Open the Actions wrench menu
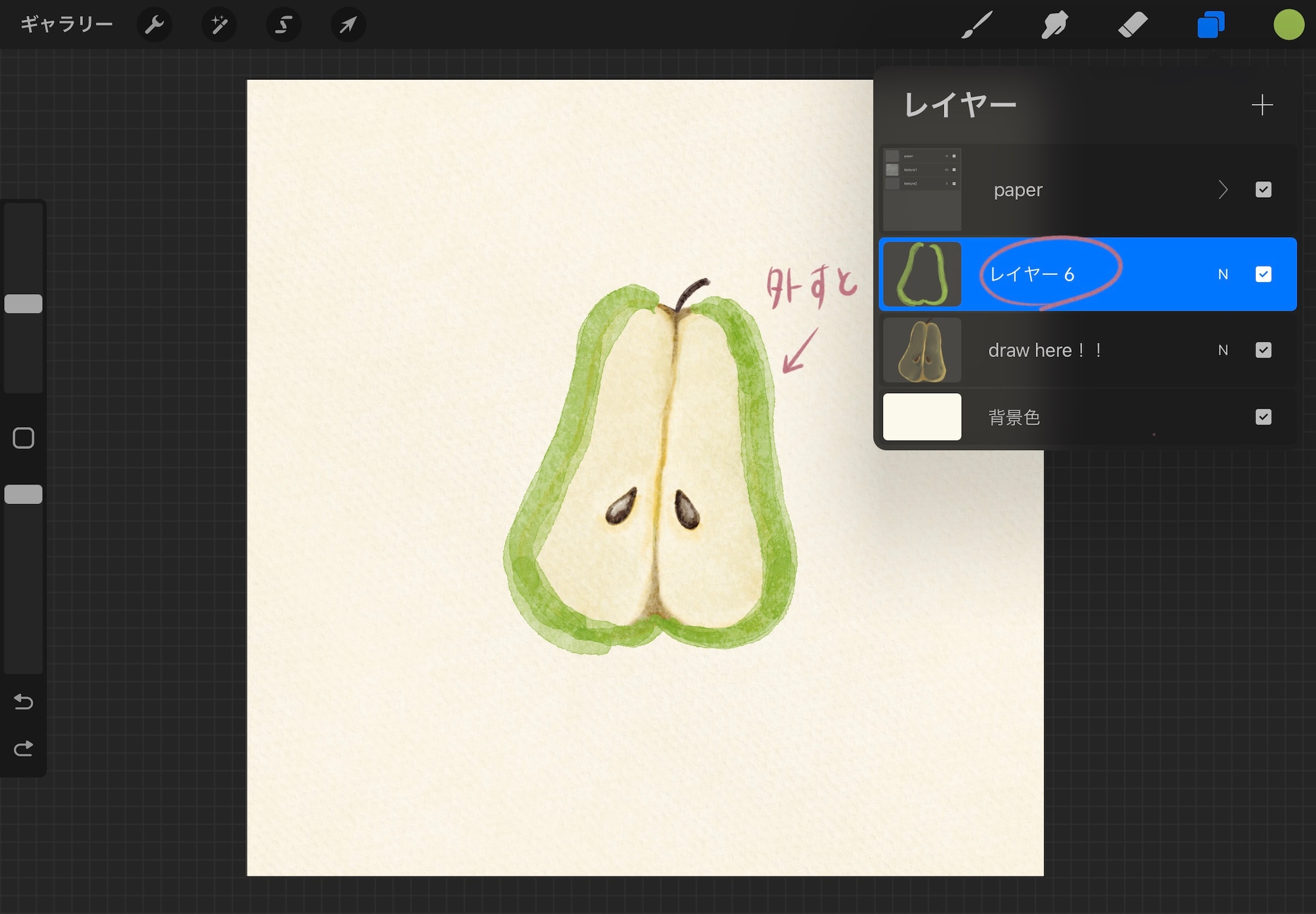The image size is (1316, 914). [154, 25]
